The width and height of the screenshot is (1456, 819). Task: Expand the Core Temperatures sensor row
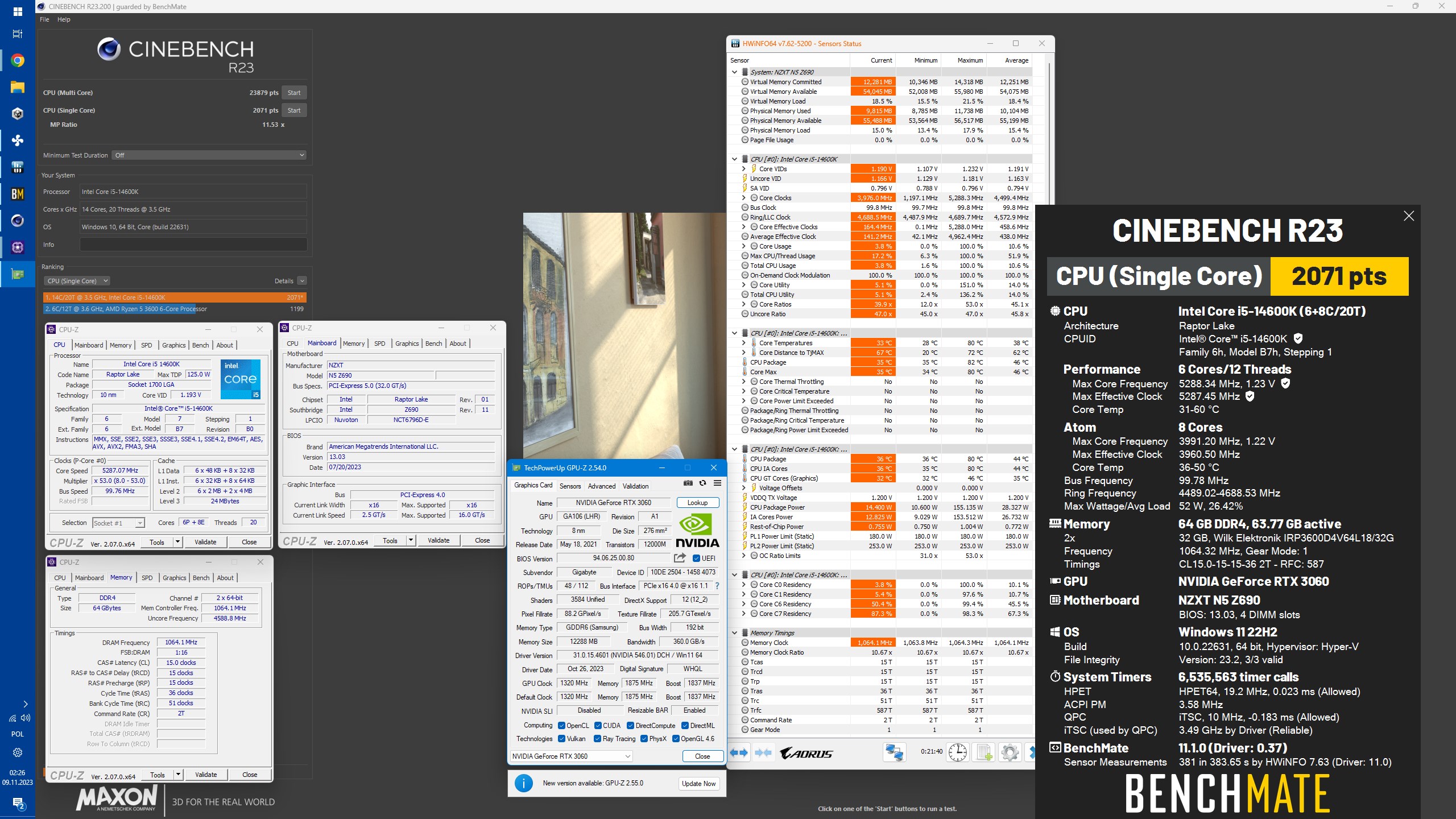coord(743,343)
